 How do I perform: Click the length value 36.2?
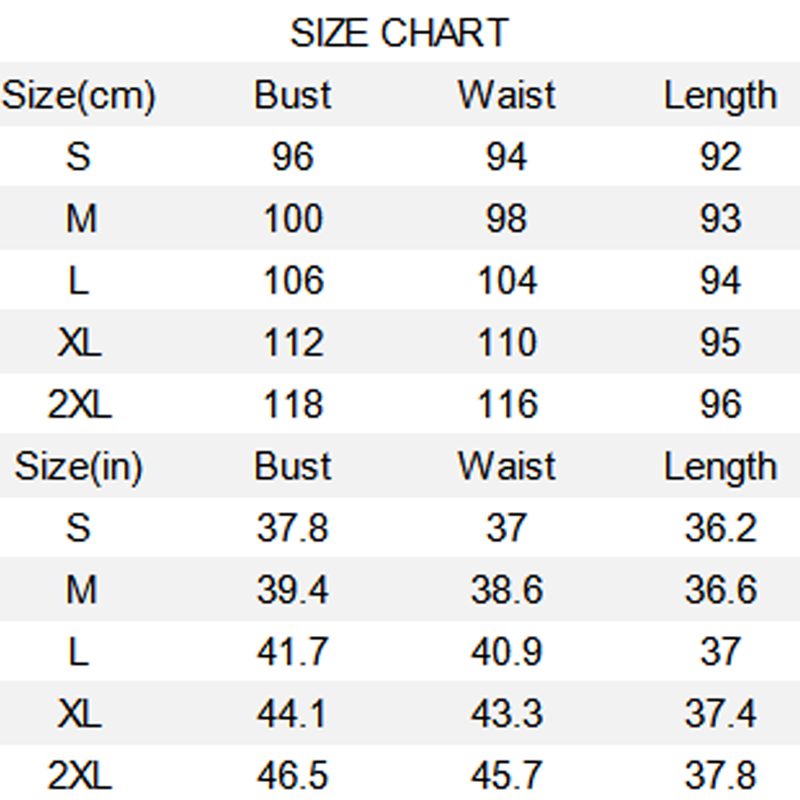[720, 529]
